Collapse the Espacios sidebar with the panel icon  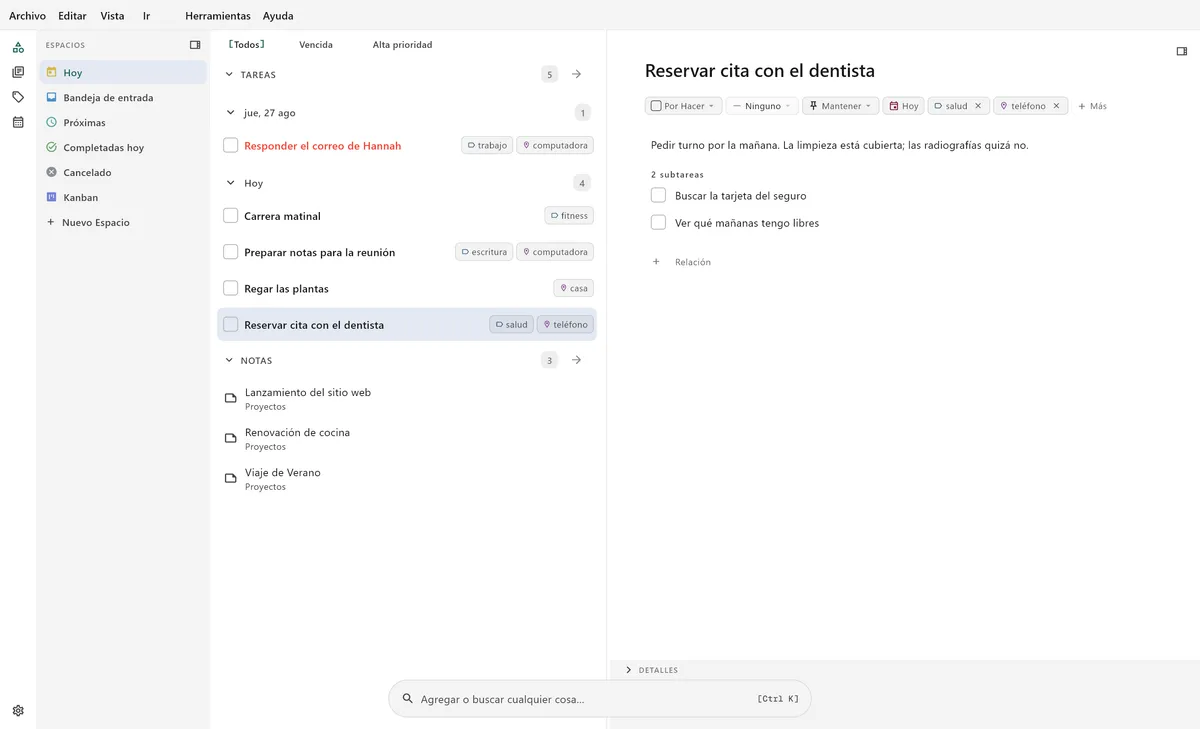click(195, 45)
